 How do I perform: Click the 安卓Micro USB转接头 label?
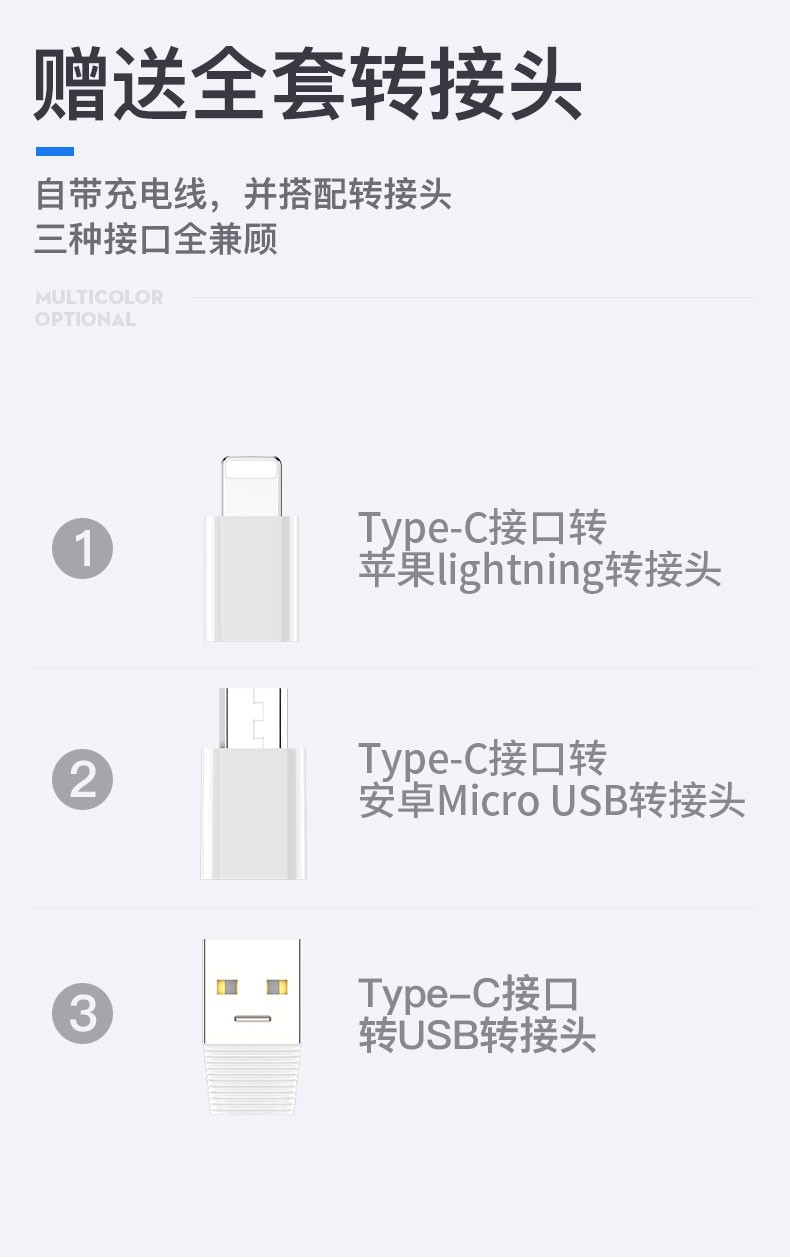[x=552, y=802]
